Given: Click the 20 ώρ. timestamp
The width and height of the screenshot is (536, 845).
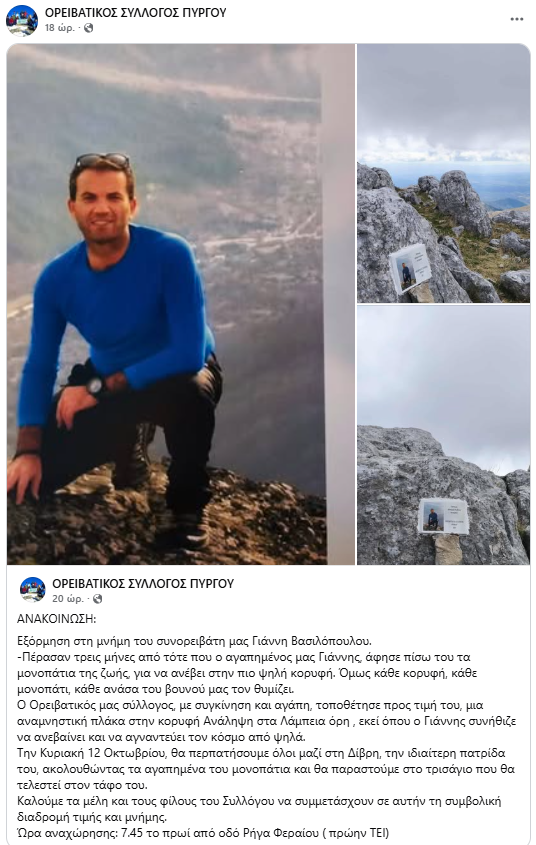Looking at the screenshot, I should [67, 599].
